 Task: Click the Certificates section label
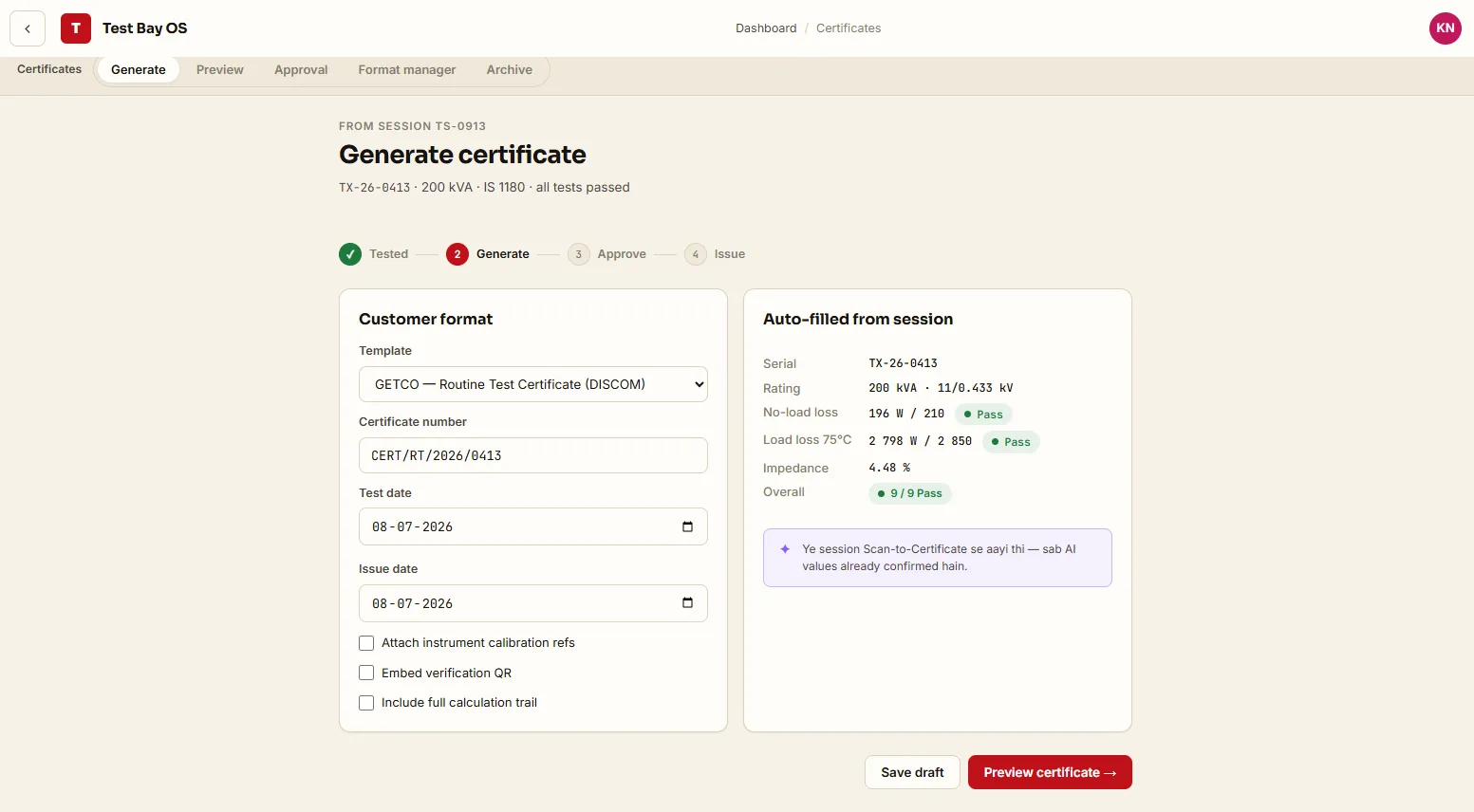[49, 69]
